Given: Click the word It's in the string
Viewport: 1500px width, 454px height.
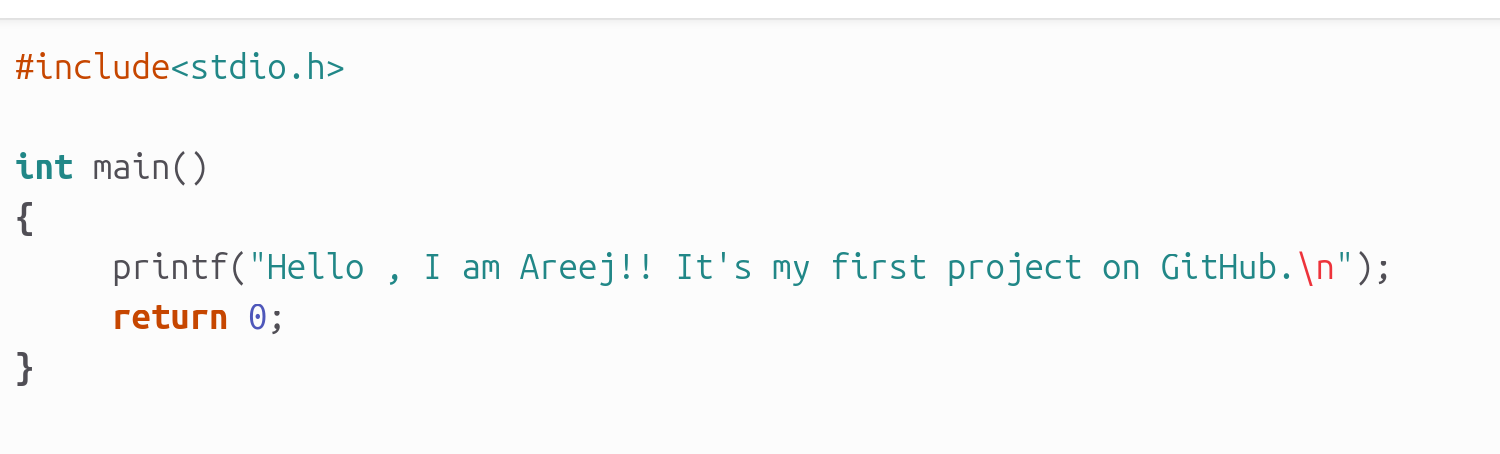Looking at the screenshot, I should (x=714, y=267).
